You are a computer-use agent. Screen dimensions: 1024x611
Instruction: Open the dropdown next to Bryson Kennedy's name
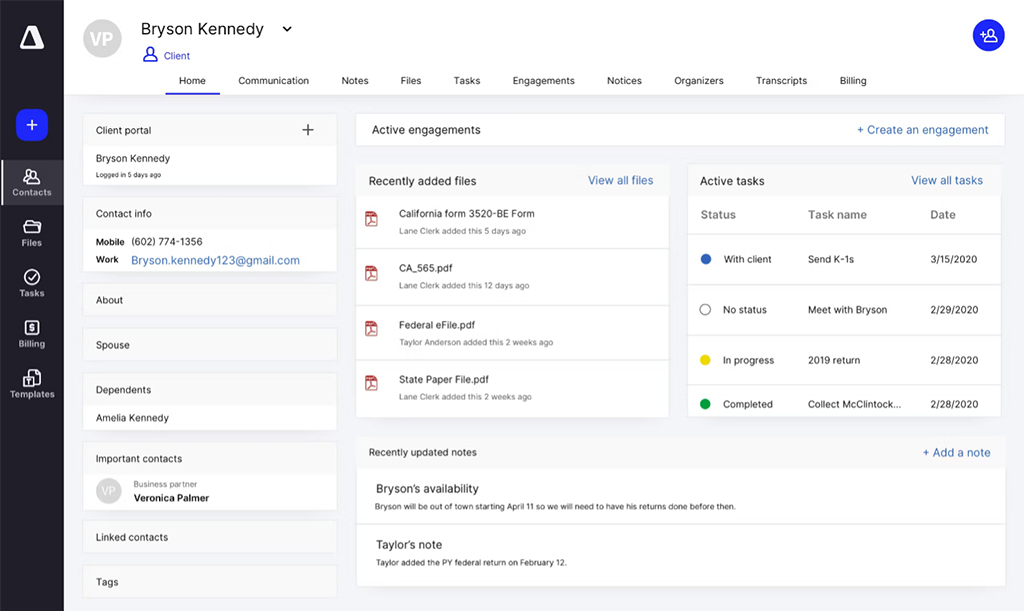(287, 29)
